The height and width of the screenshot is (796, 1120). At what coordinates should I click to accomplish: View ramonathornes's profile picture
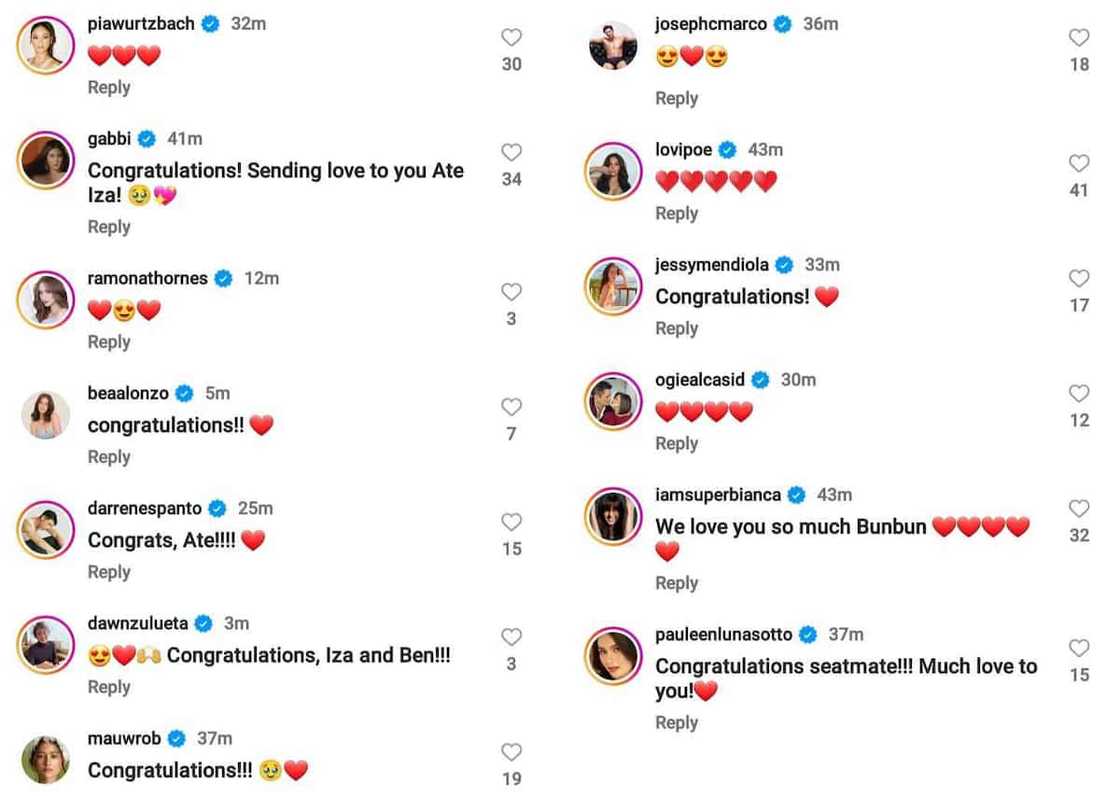pyautogui.click(x=46, y=300)
